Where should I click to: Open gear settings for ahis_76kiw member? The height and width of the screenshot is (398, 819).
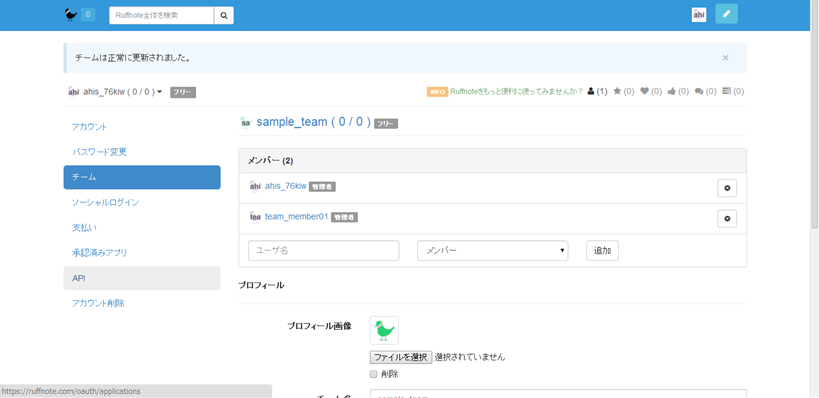point(727,189)
